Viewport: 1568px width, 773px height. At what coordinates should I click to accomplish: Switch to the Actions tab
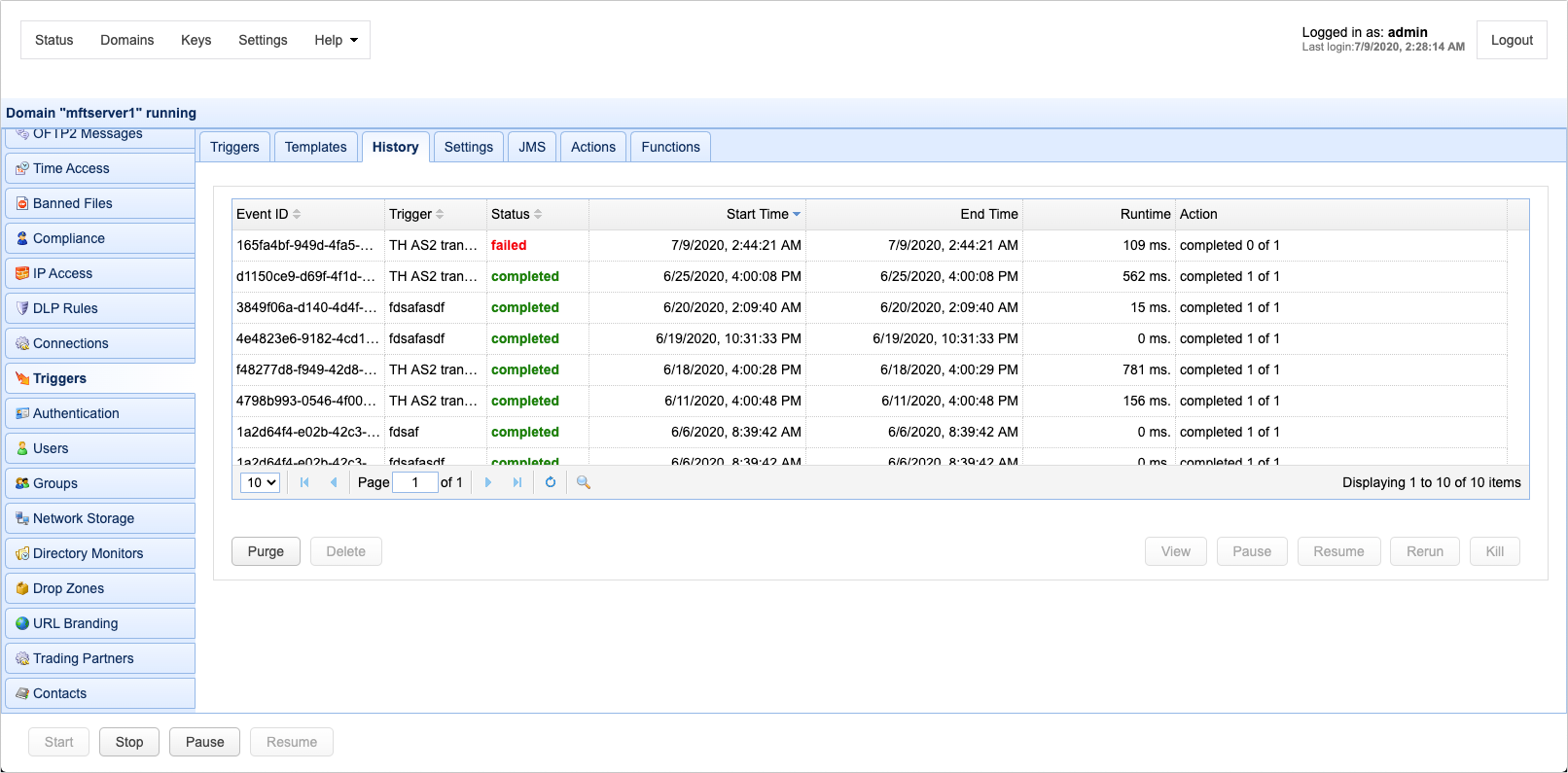click(x=593, y=147)
